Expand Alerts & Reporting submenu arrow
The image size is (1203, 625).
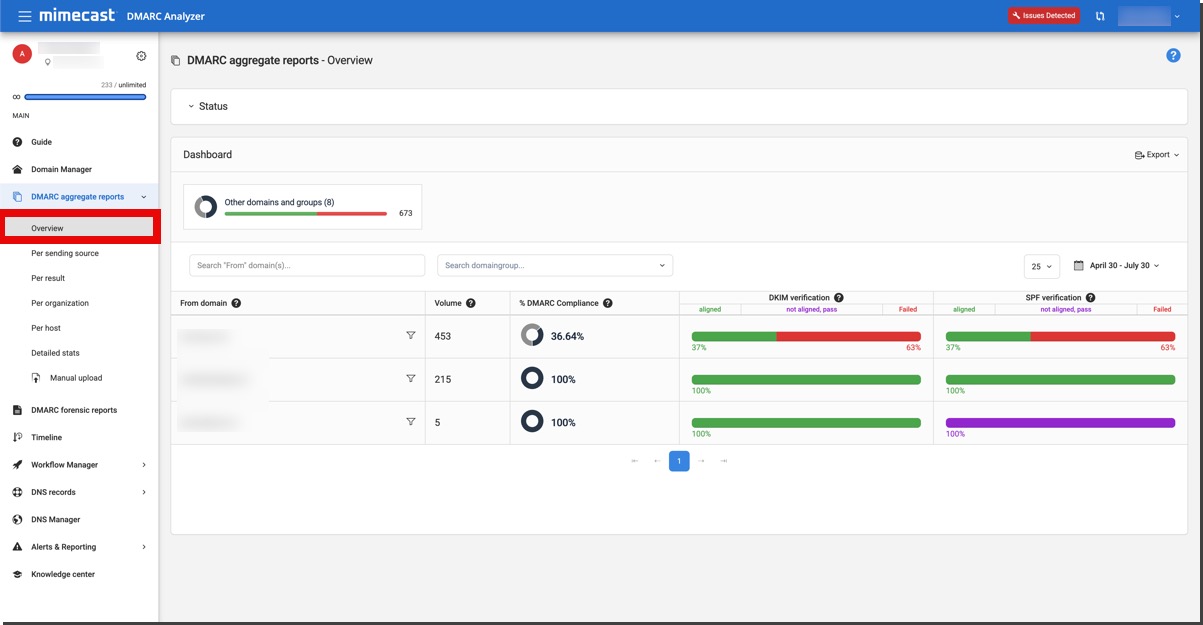point(144,547)
